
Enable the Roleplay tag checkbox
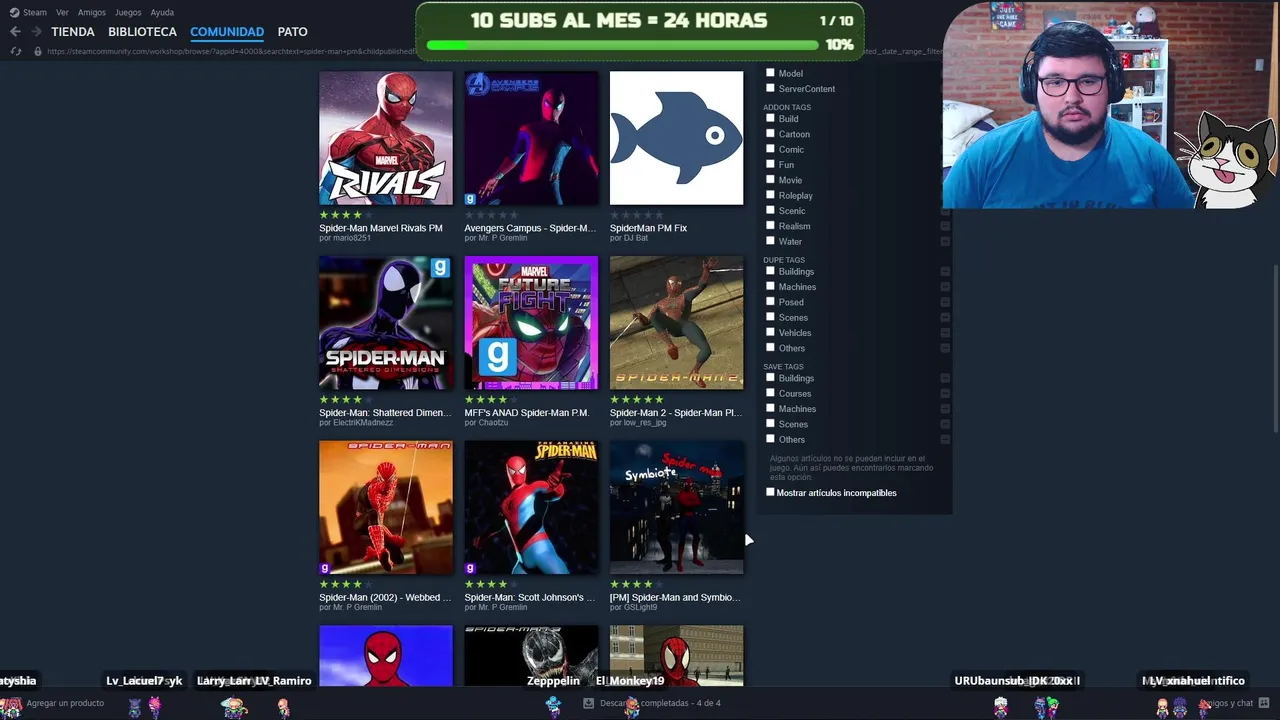click(770, 195)
